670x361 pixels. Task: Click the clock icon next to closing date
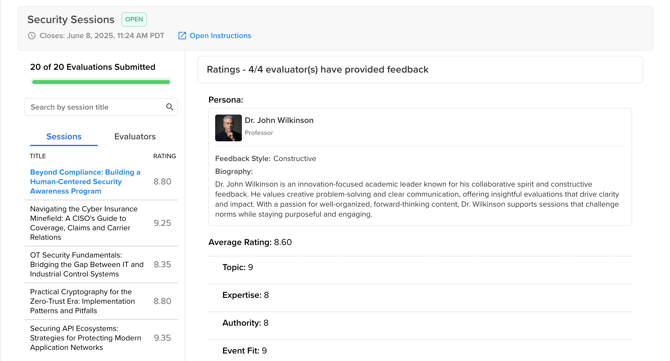(x=32, y=35)
